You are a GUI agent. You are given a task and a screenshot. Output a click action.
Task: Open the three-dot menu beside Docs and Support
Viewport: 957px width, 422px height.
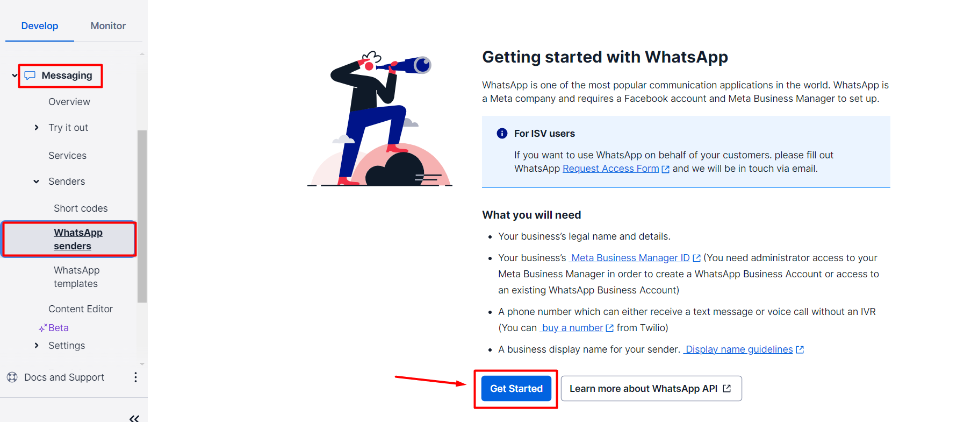click(135, 377)
